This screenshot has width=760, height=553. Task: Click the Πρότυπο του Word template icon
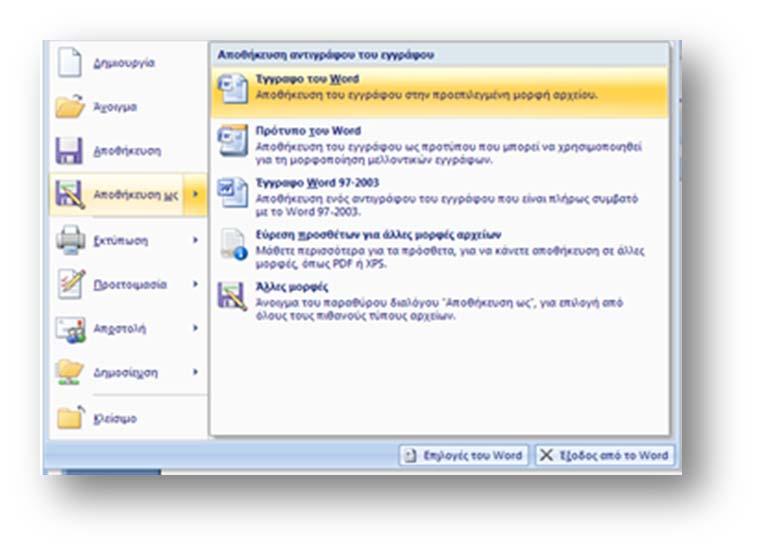233,141
